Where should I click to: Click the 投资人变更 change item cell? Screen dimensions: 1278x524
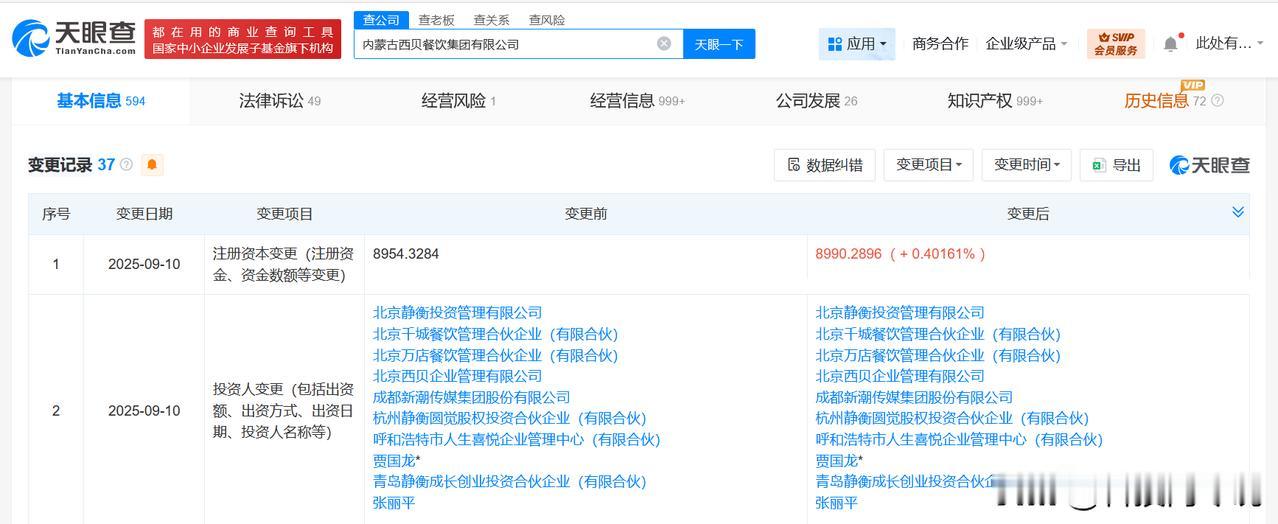click(284, 410)
